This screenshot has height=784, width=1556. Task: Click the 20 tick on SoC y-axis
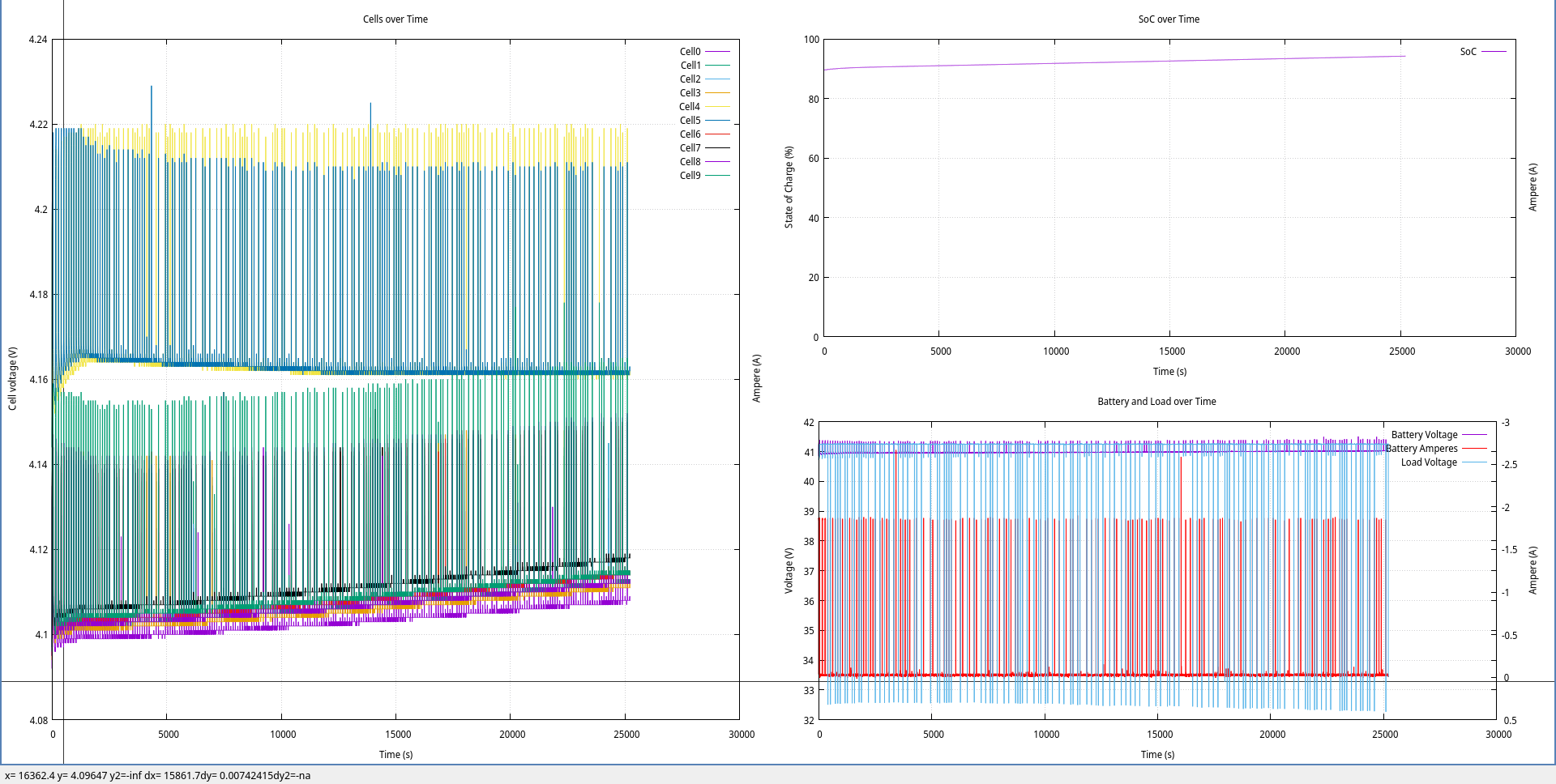814,278
